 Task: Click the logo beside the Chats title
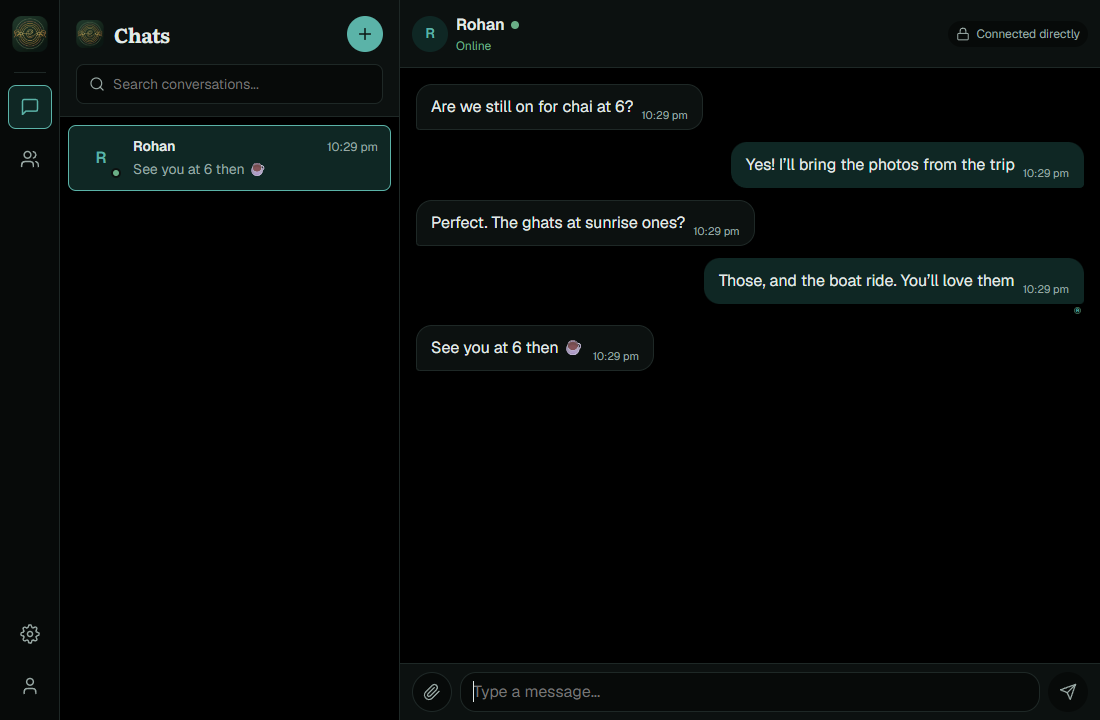pos(90,34)
